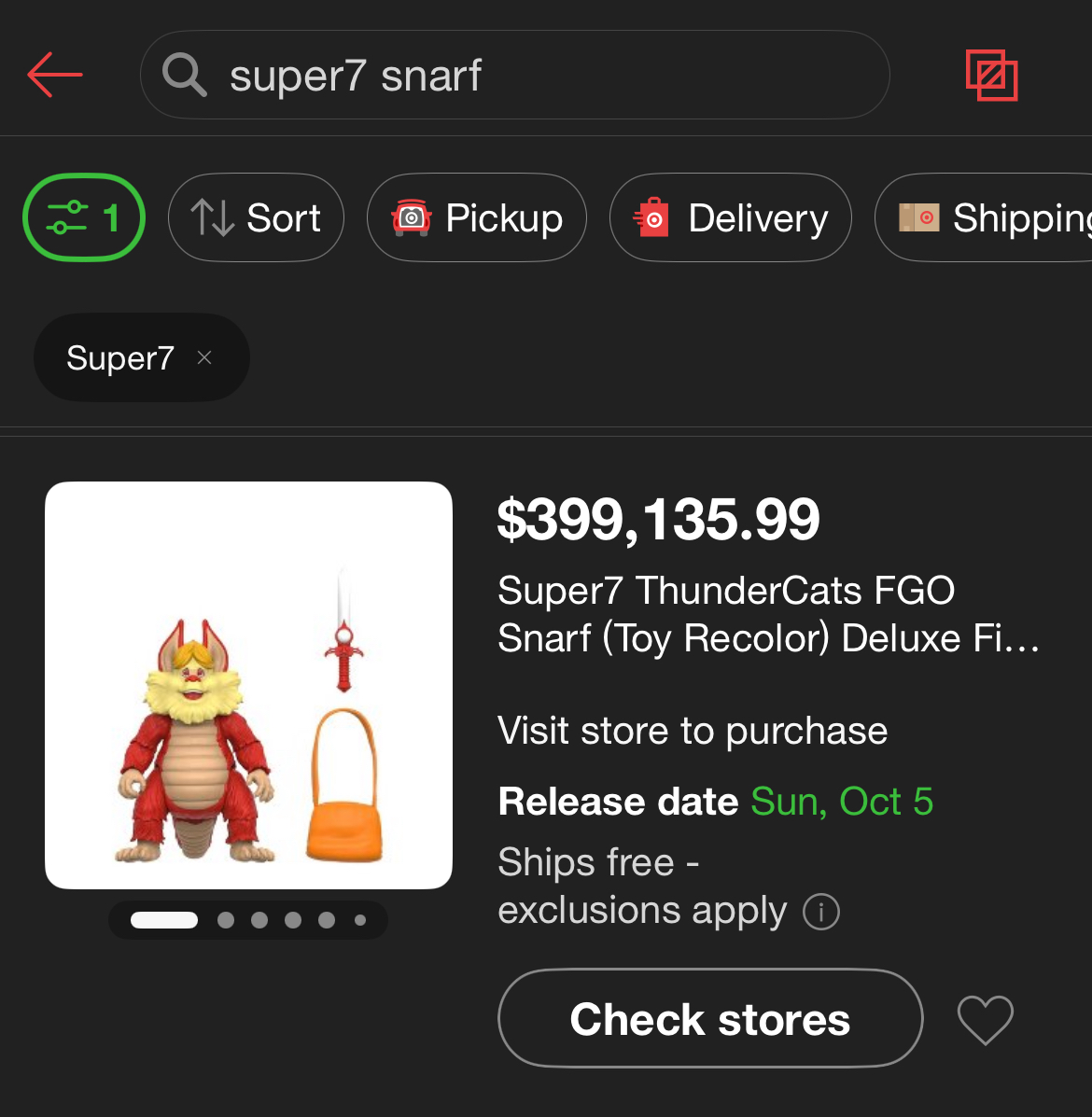
Task: Tap the Ships free exclusions apply text
Action: [642, 887]
